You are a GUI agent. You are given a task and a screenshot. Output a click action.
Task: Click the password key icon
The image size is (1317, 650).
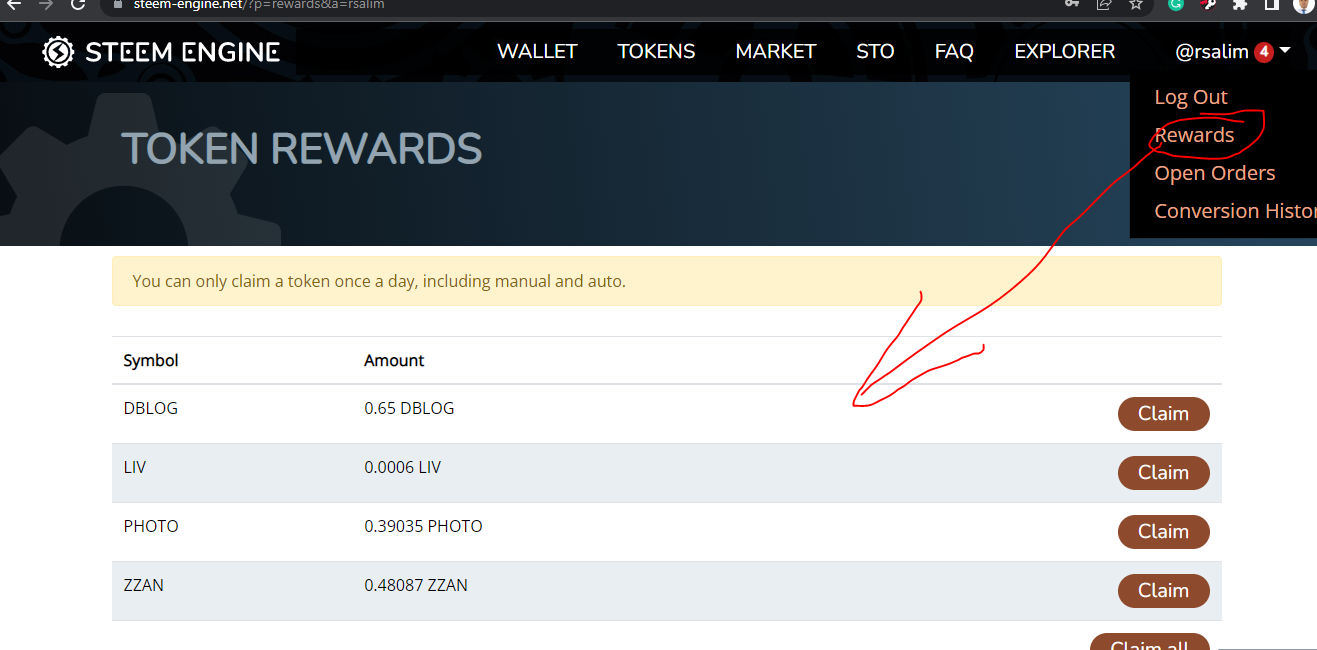pos(1072,4)
